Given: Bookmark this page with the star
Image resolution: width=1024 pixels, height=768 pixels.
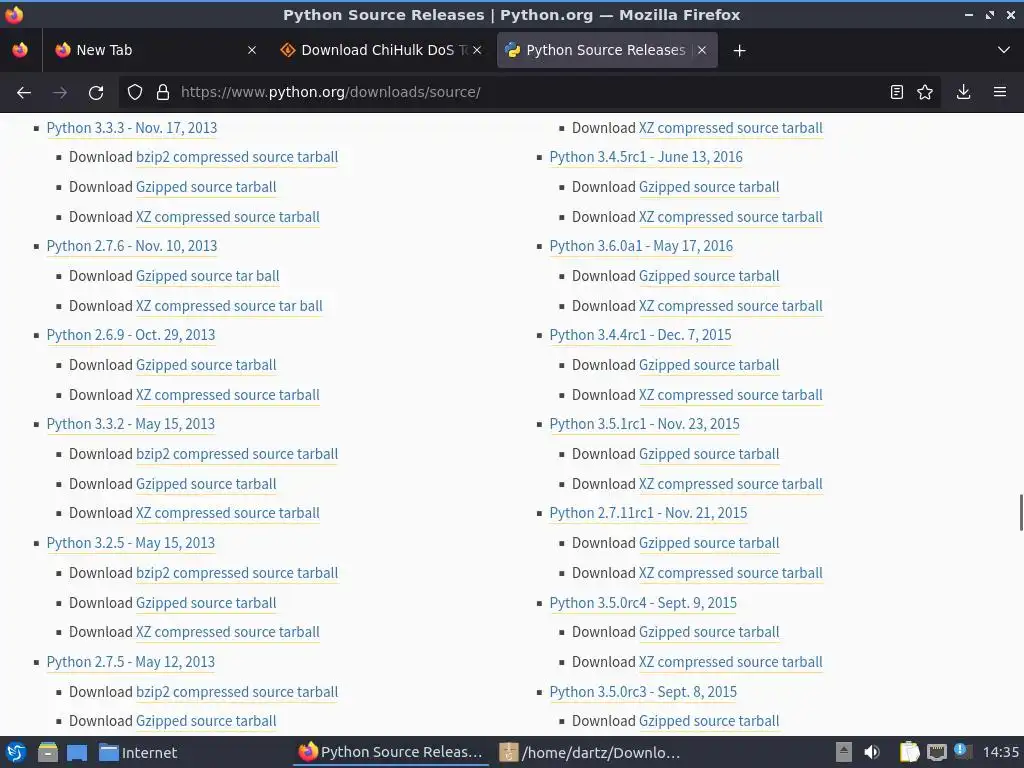Looking at the screenshot, I should (x=925, y=92).
